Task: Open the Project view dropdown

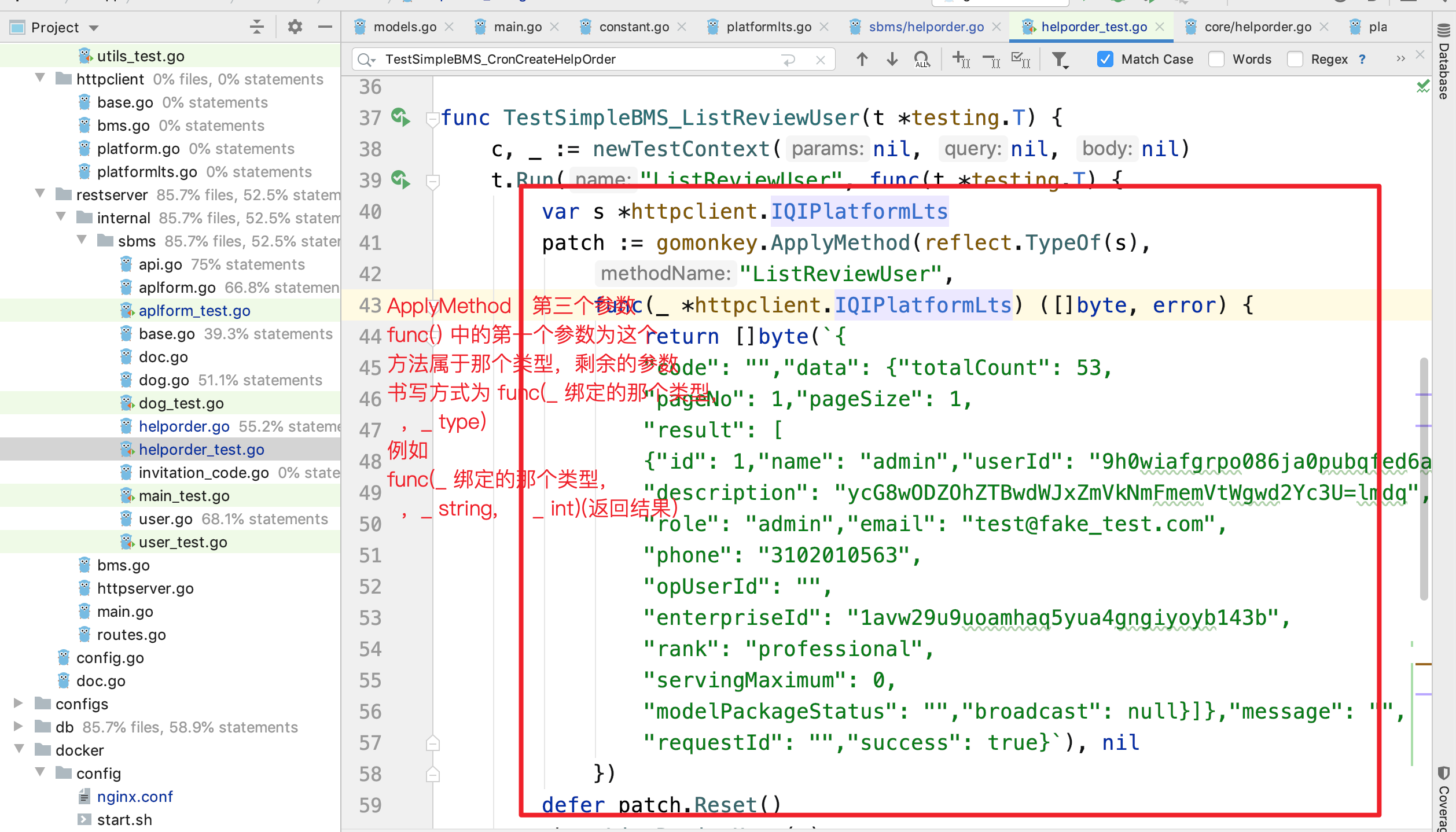Action: (94, 28)
